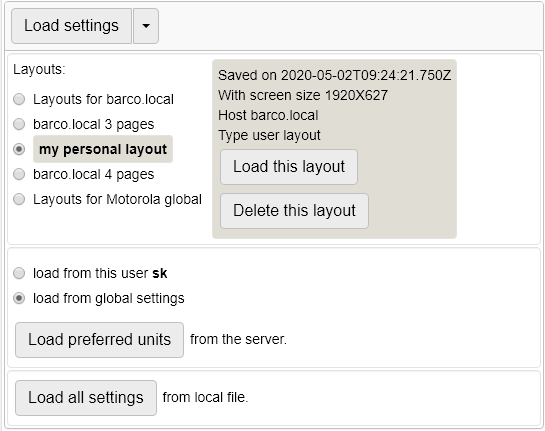Click the screen size 1920X627 line
Screen dimensions: 545x431
point(303,95)
